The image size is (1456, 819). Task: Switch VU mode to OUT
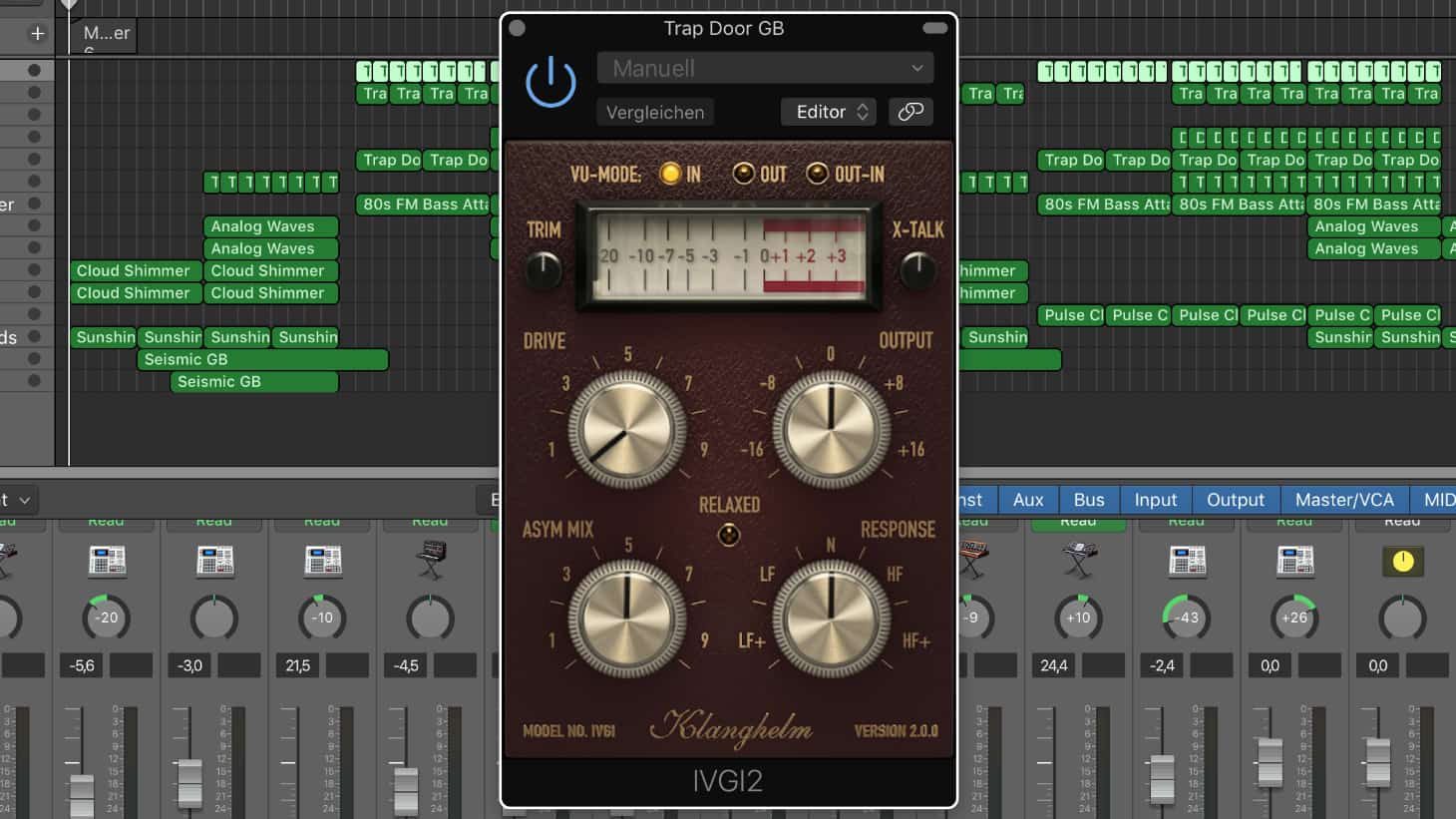click(743, 173)
